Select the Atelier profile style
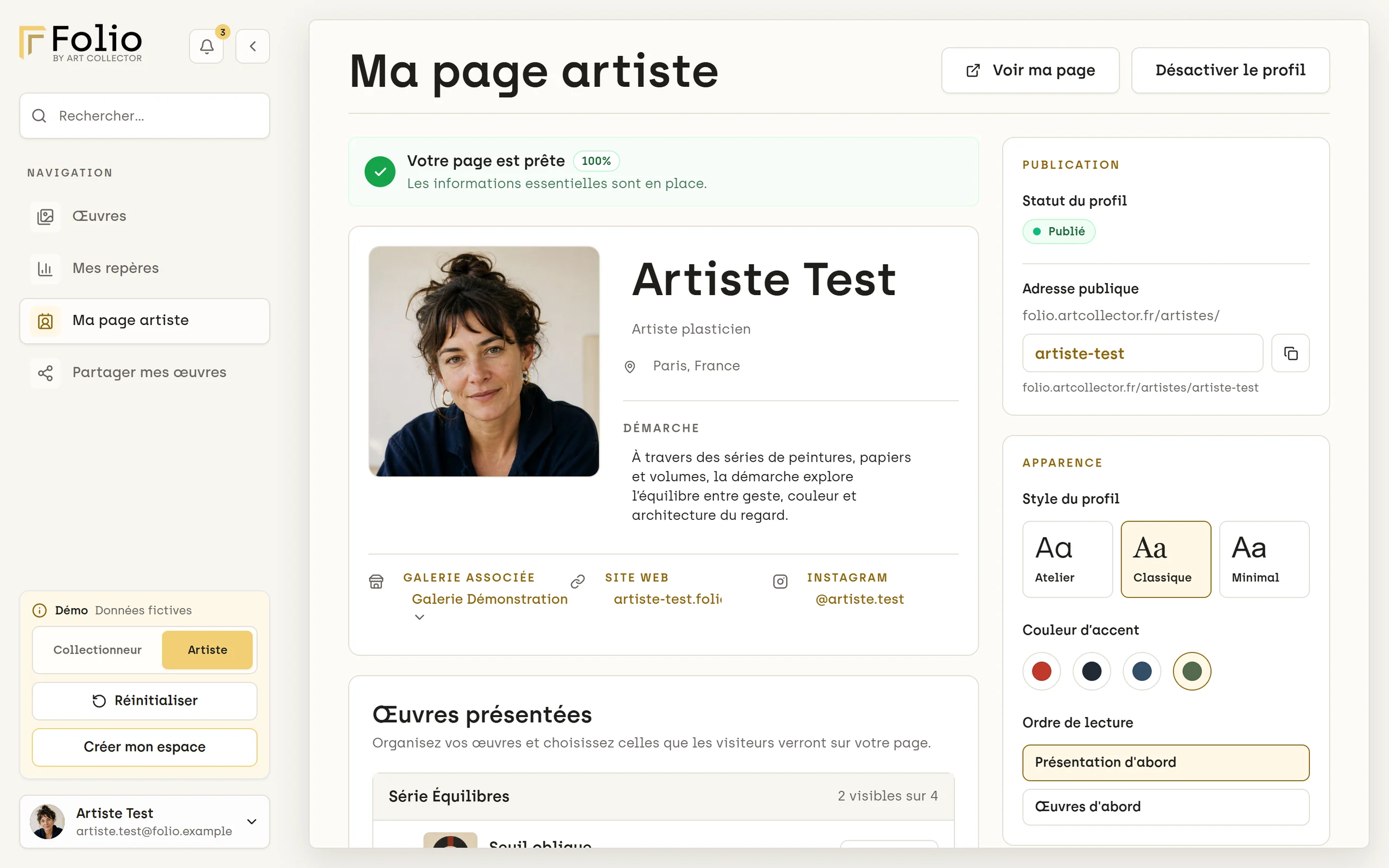 click(x=1067, y=559)
